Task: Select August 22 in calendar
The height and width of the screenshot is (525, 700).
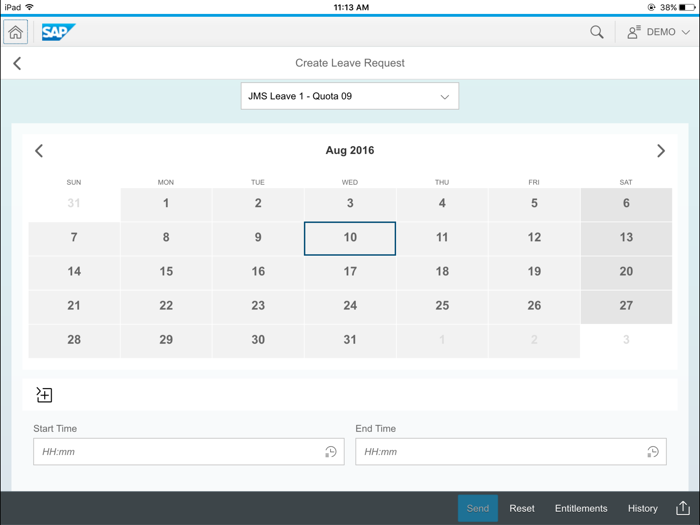Action: 166,306
